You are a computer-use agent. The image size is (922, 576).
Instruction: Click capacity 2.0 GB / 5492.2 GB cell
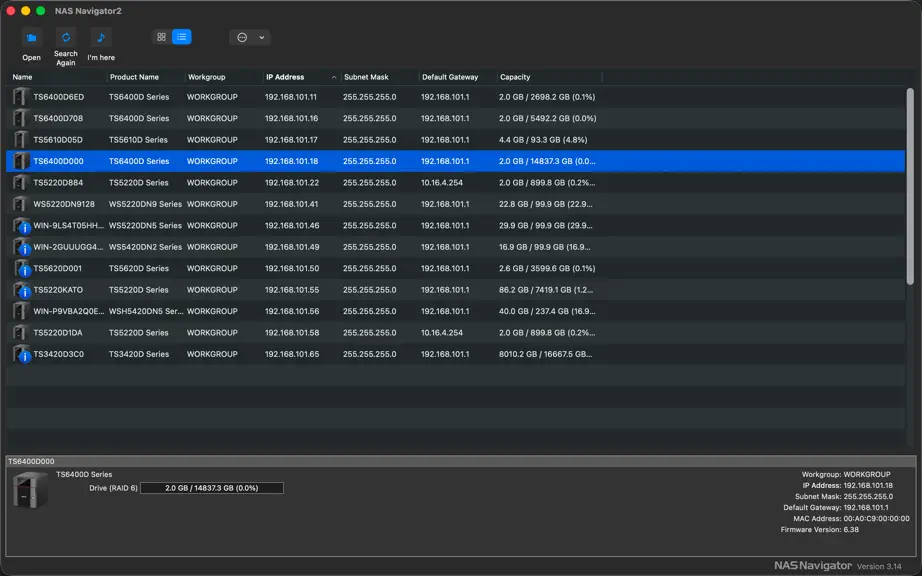547,118
